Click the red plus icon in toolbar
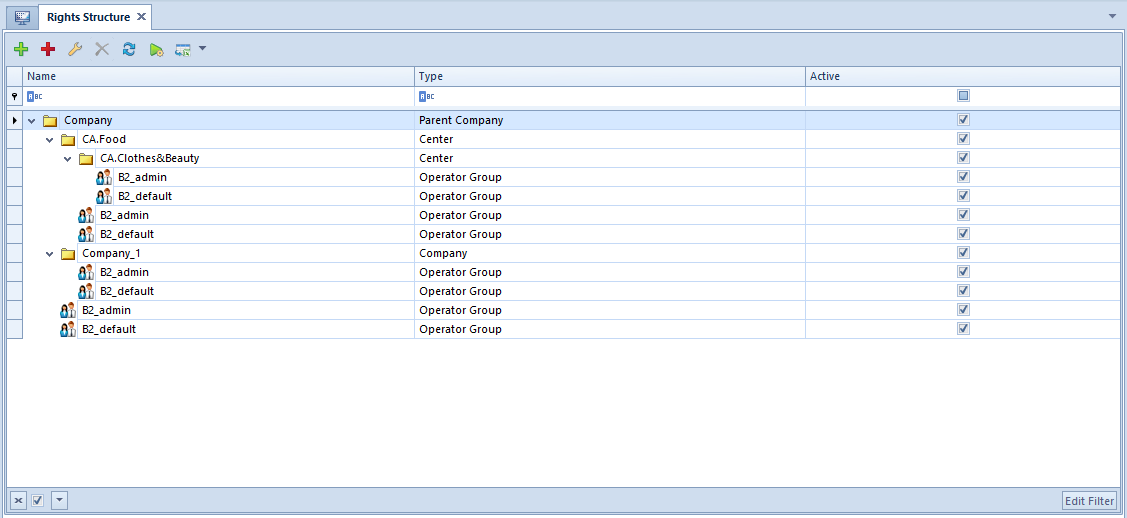 click(48, 50)
